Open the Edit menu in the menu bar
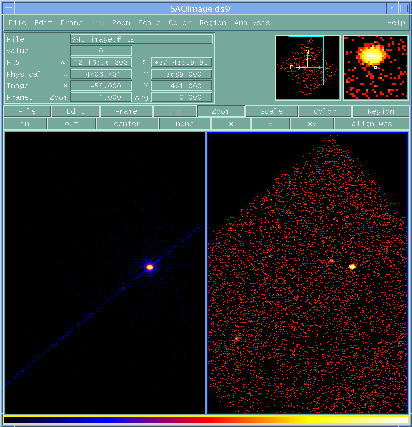Viewport: 412px width, 427px height. [43, 23]
